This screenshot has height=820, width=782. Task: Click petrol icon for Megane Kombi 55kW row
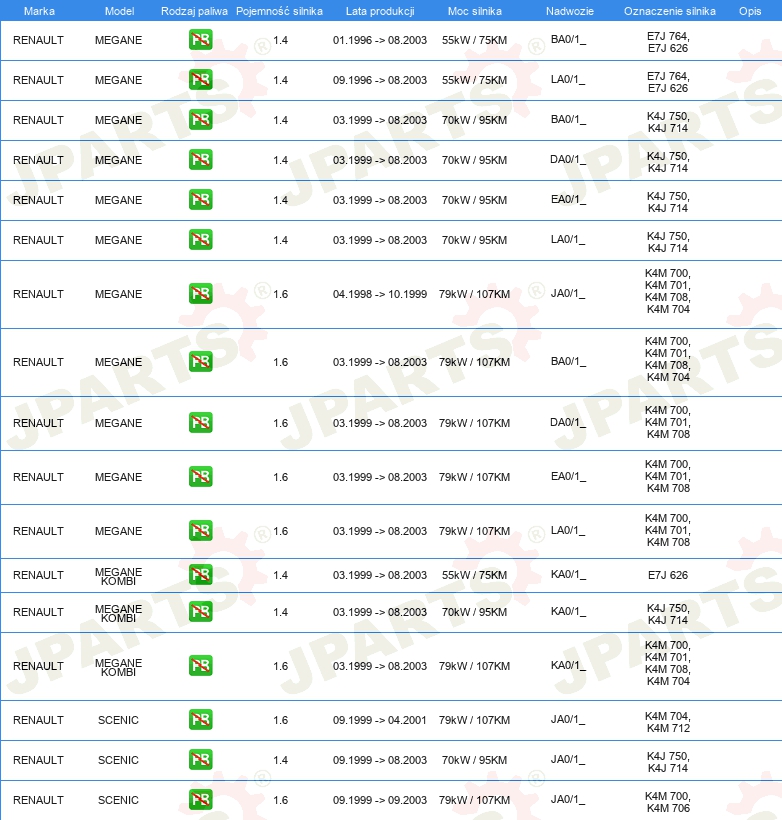click(201, 575)
